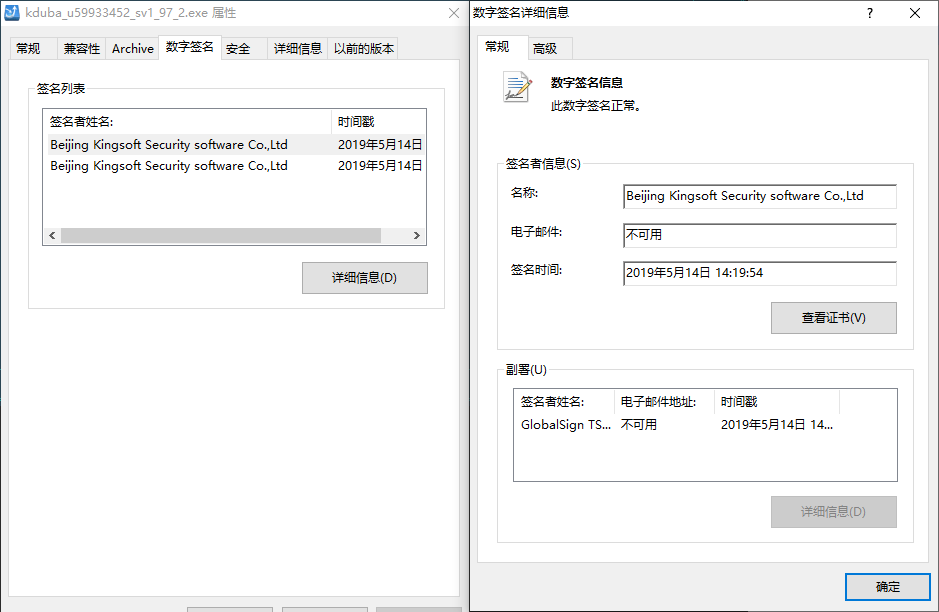Open the 兼容性 tab
This screenshot has height=612, width=939.
tap(82, 48)
